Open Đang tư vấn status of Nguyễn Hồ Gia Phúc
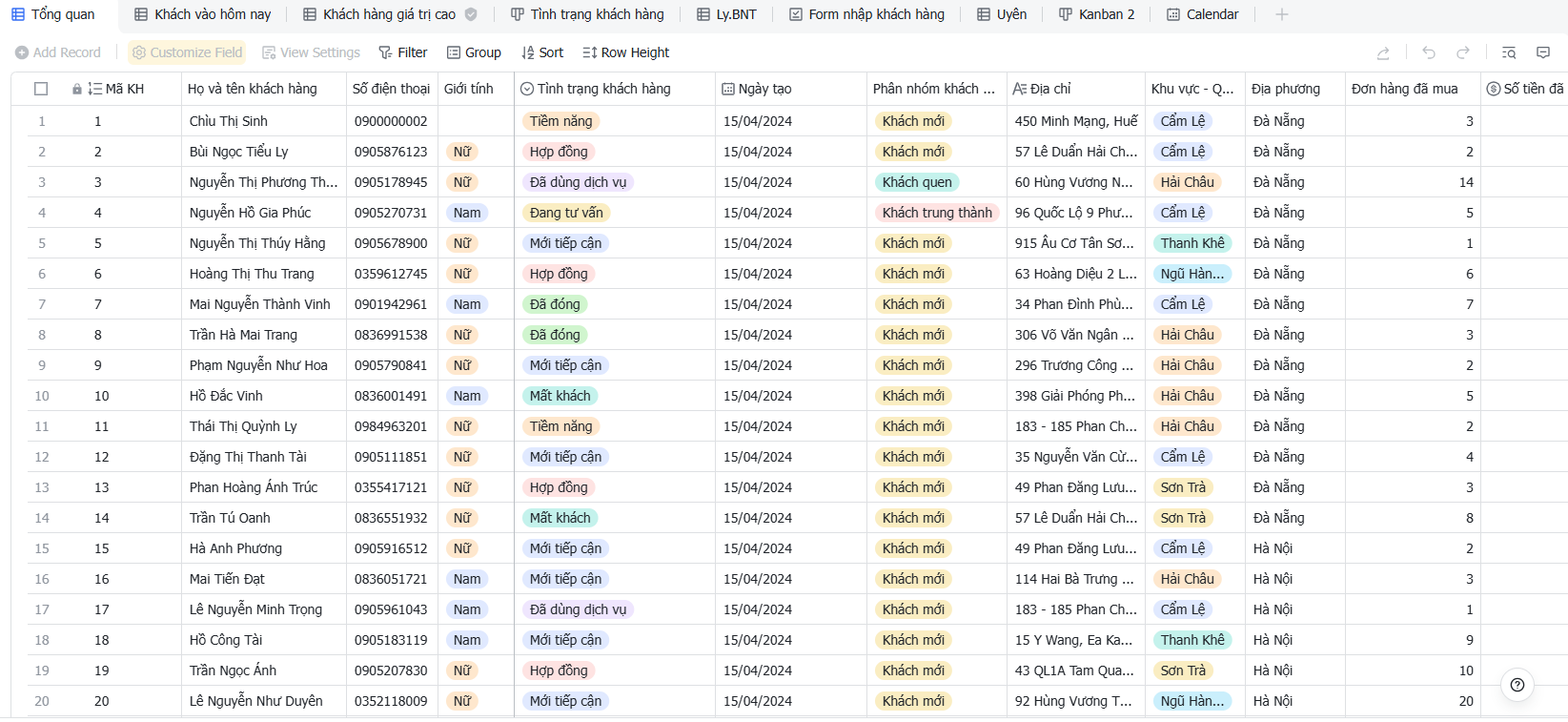Viewport: 1568px width, 722px height. pyautogui.click(x=566, y=213)
